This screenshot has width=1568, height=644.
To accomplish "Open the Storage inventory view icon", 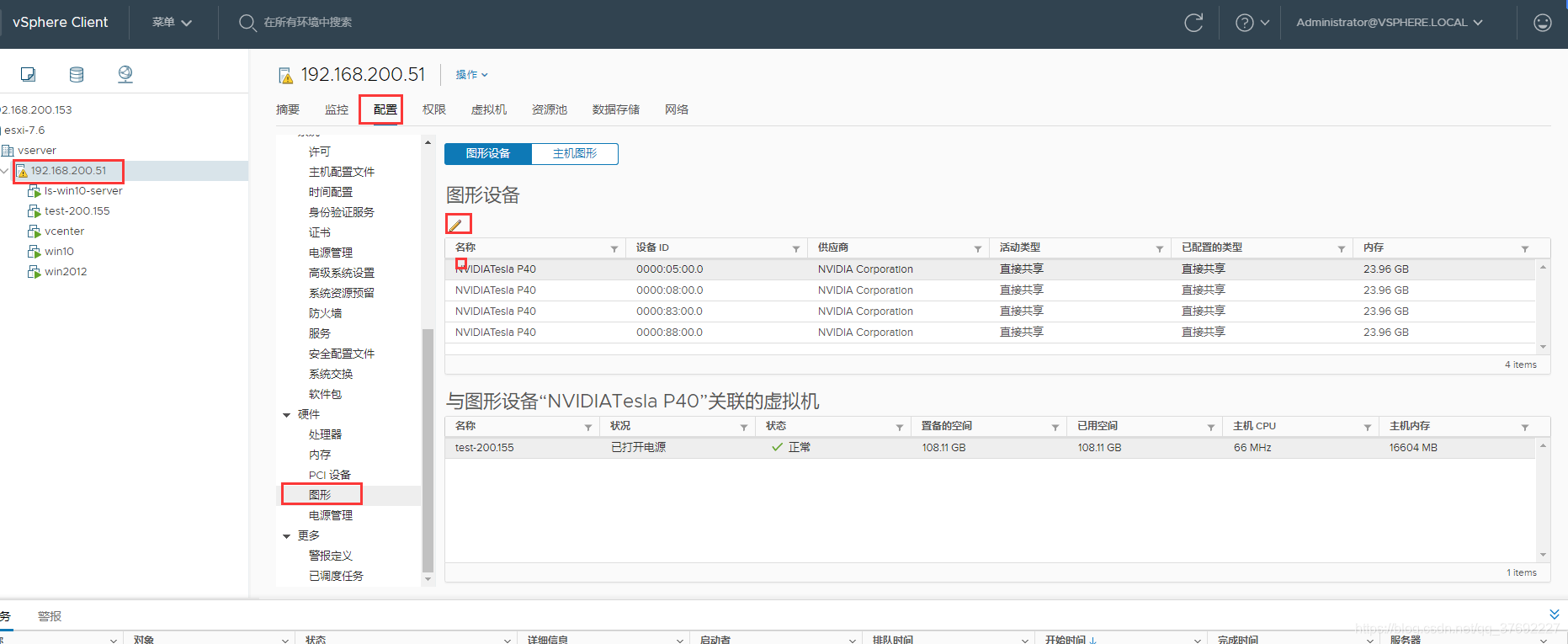I will [x=77, y=74].
